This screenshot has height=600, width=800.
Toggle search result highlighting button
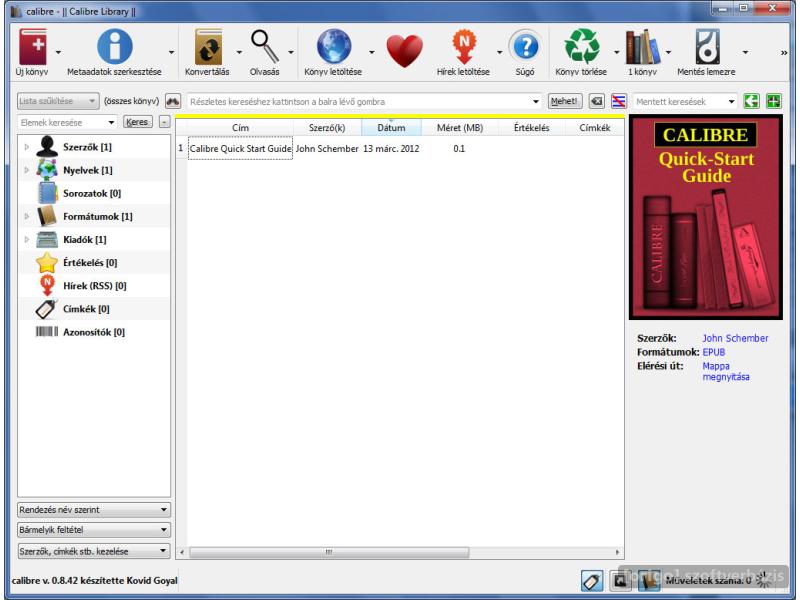618,101
